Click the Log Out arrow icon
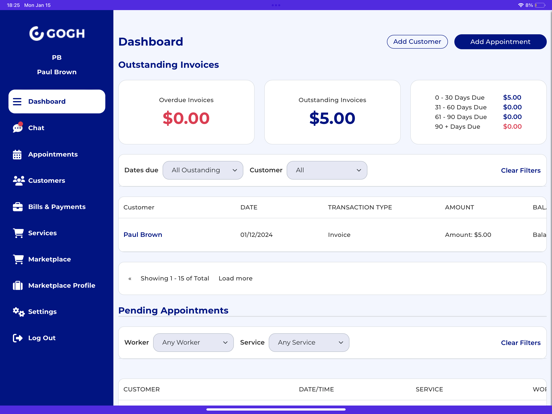552x414 pixels. click(18, 338)
